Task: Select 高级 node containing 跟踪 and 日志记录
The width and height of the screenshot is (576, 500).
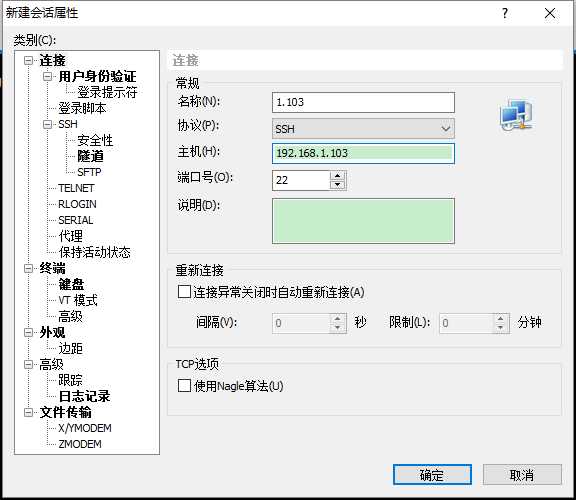Action: coord(51,364)
